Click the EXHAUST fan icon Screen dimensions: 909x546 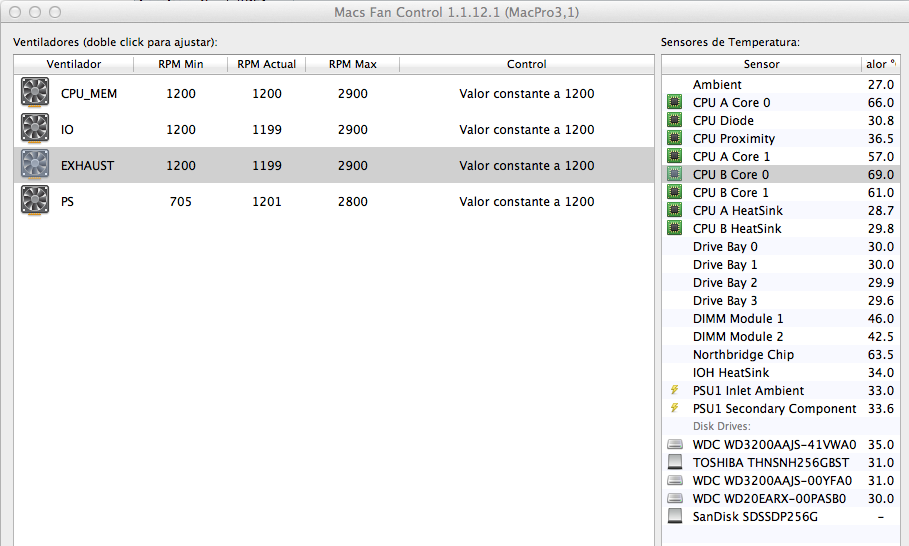(35, 164)
